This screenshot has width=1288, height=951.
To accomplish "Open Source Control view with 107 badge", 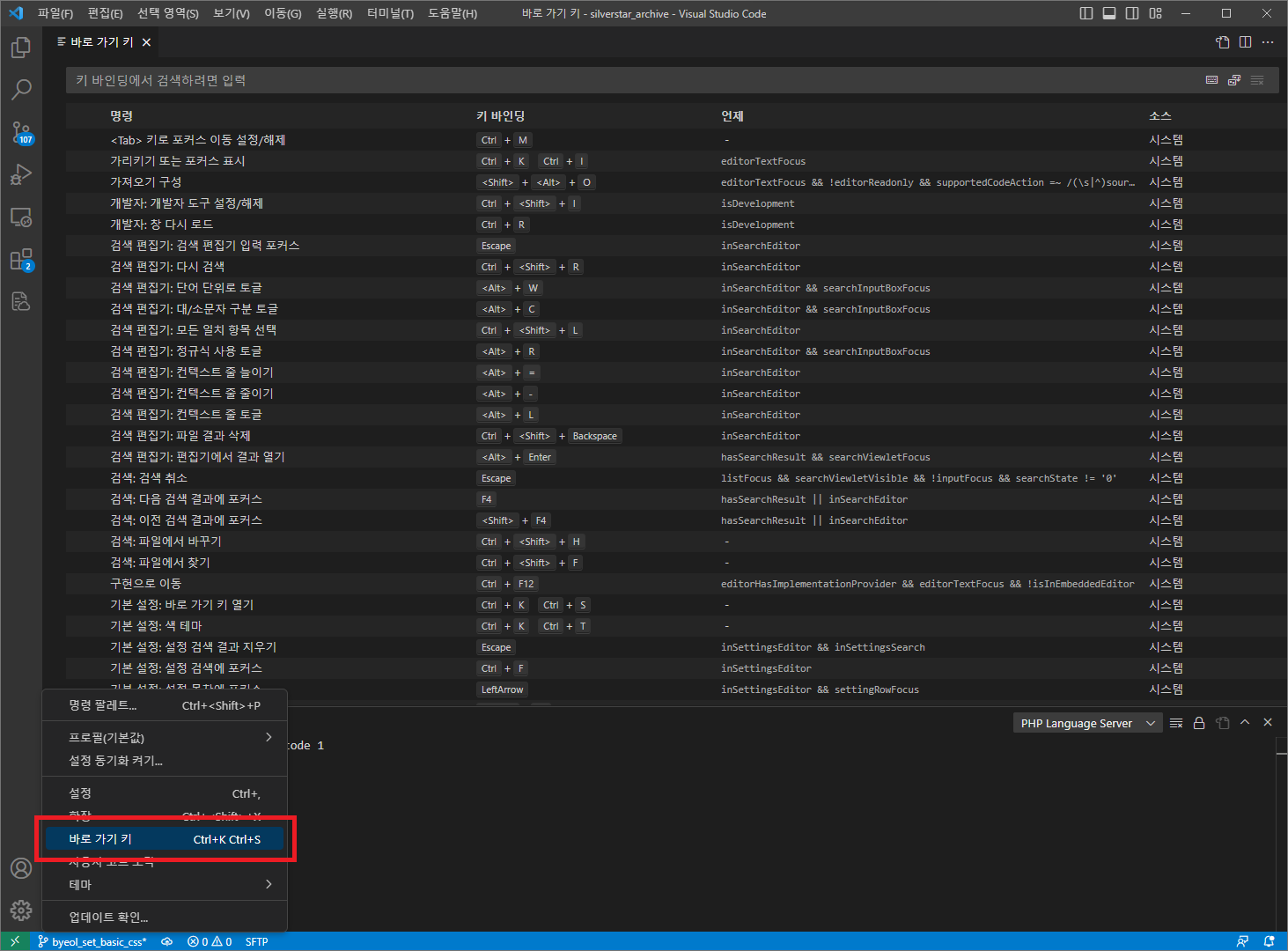I will click(x=21, y=133).
